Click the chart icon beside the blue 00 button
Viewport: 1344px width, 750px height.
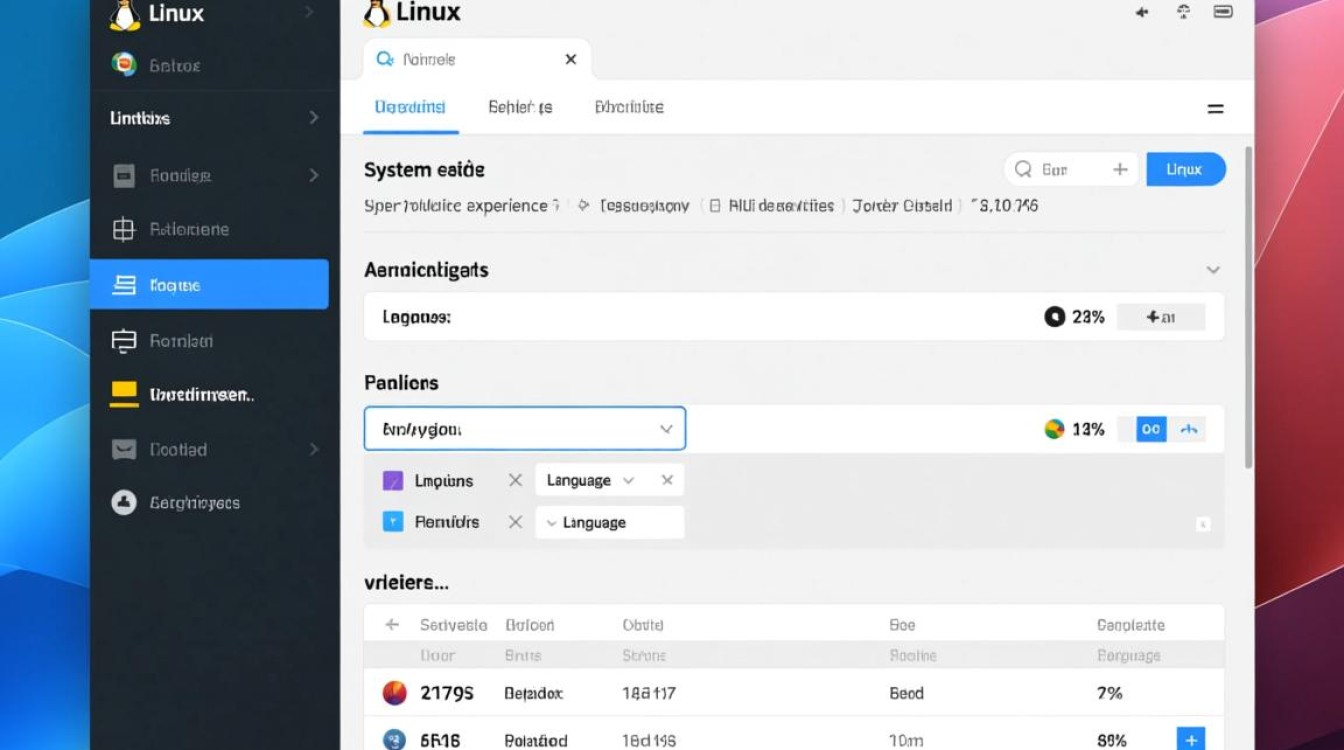click(x=1191, y=428)
